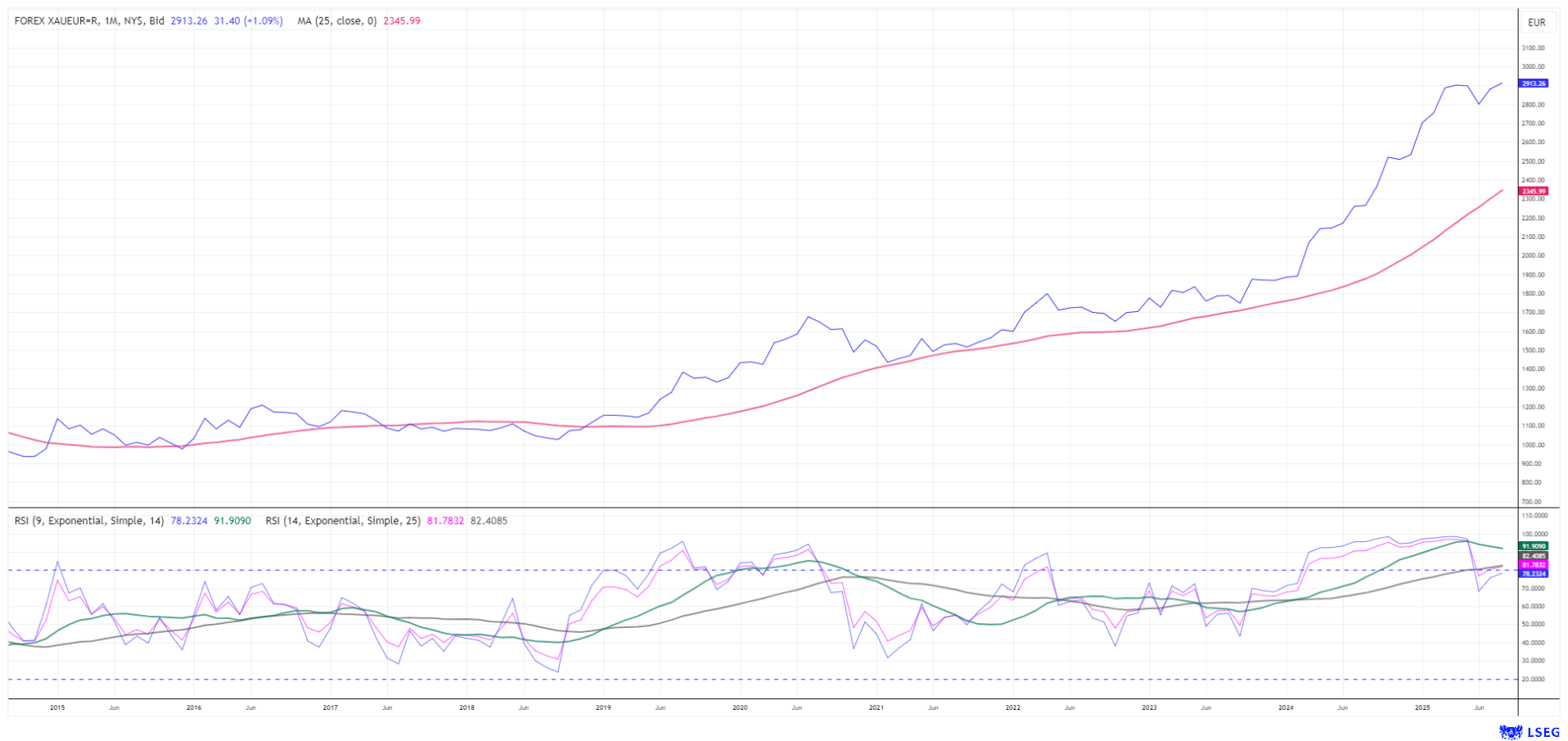Click the 2015 year marker on time axis
The height and width of the screenshot is (741, 1568).
(x=57, y=707)
